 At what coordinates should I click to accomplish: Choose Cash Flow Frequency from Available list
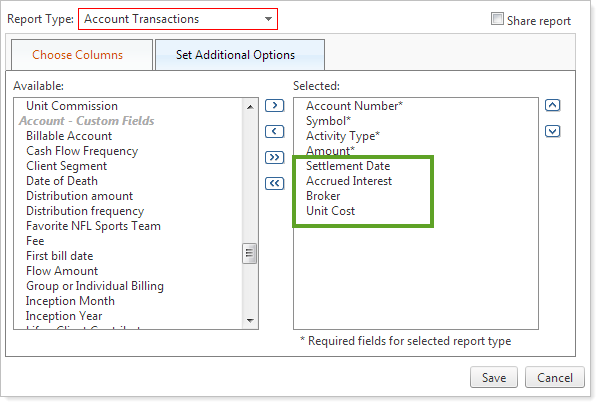82,151
